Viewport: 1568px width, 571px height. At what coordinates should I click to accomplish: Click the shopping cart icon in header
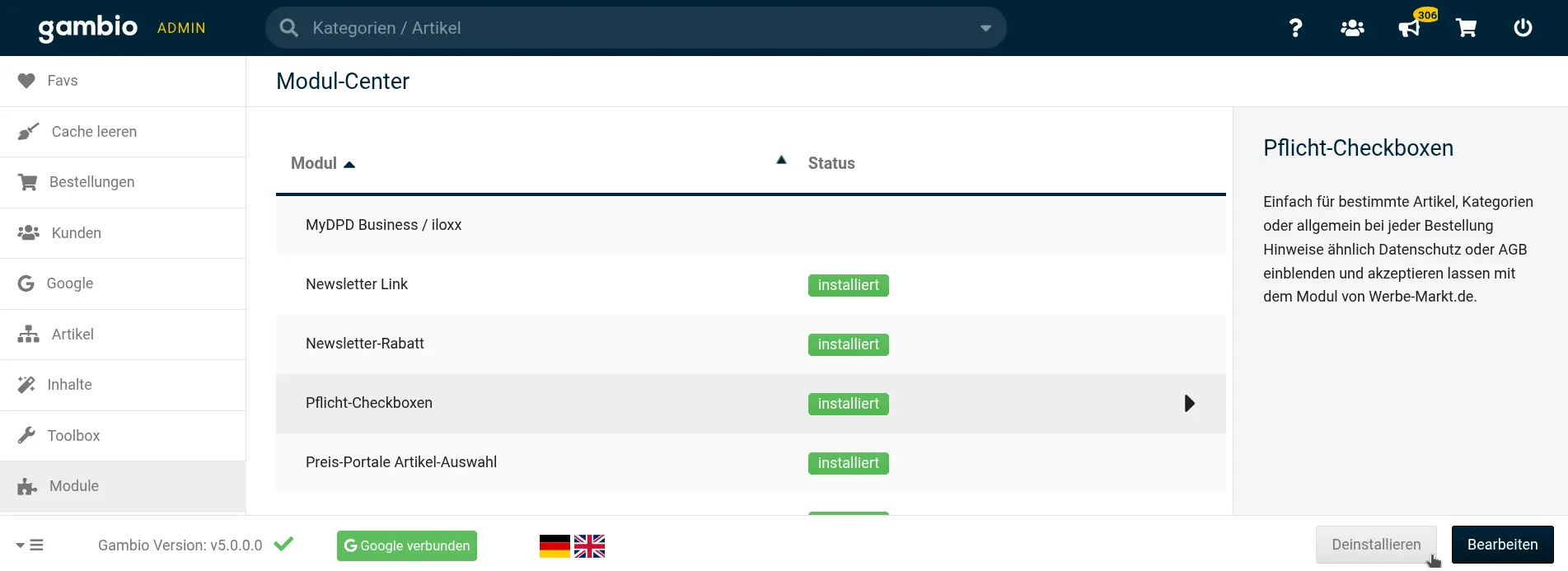coord(1466,28)
